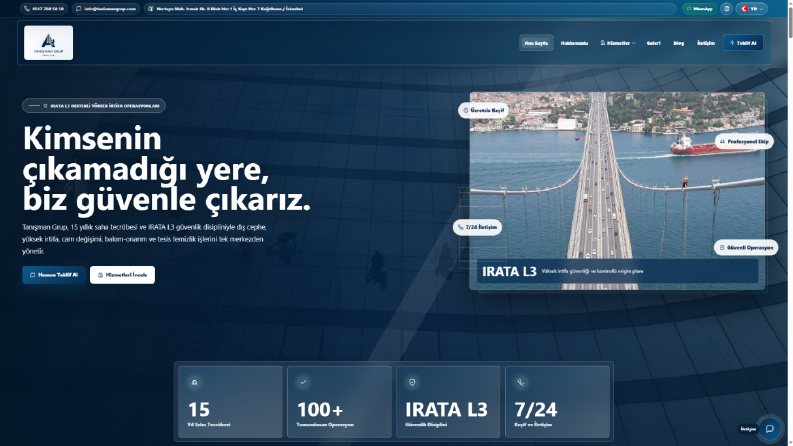Click Güvenli Operasyon chip on image
Screen dimensions: 793x446
click(x=746, y=248)
